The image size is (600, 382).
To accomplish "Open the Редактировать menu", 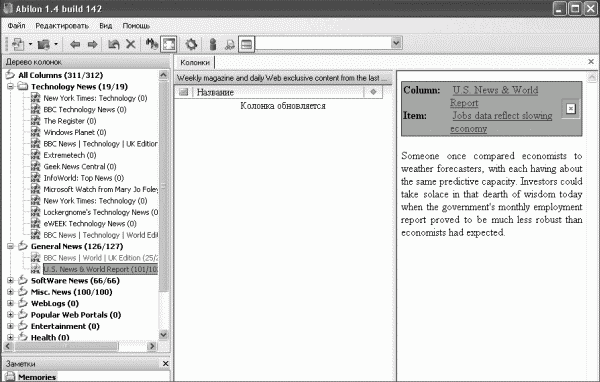I will point(62,26).
